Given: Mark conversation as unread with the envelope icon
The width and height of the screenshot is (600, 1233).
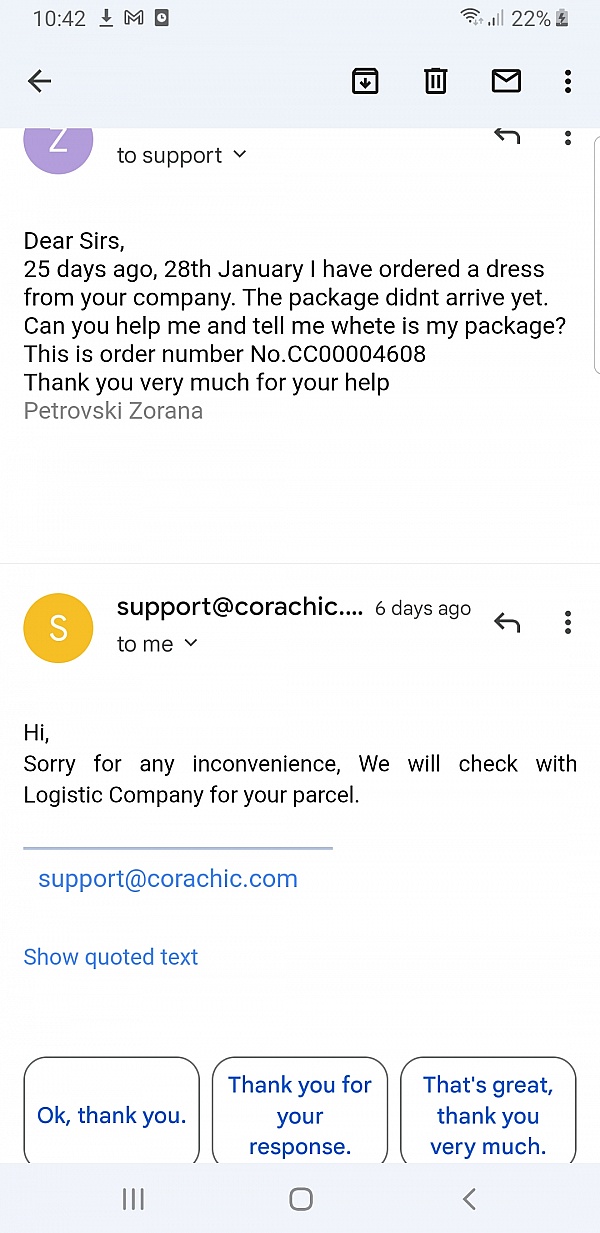Looking at the screenshot, I should [506, 81].
